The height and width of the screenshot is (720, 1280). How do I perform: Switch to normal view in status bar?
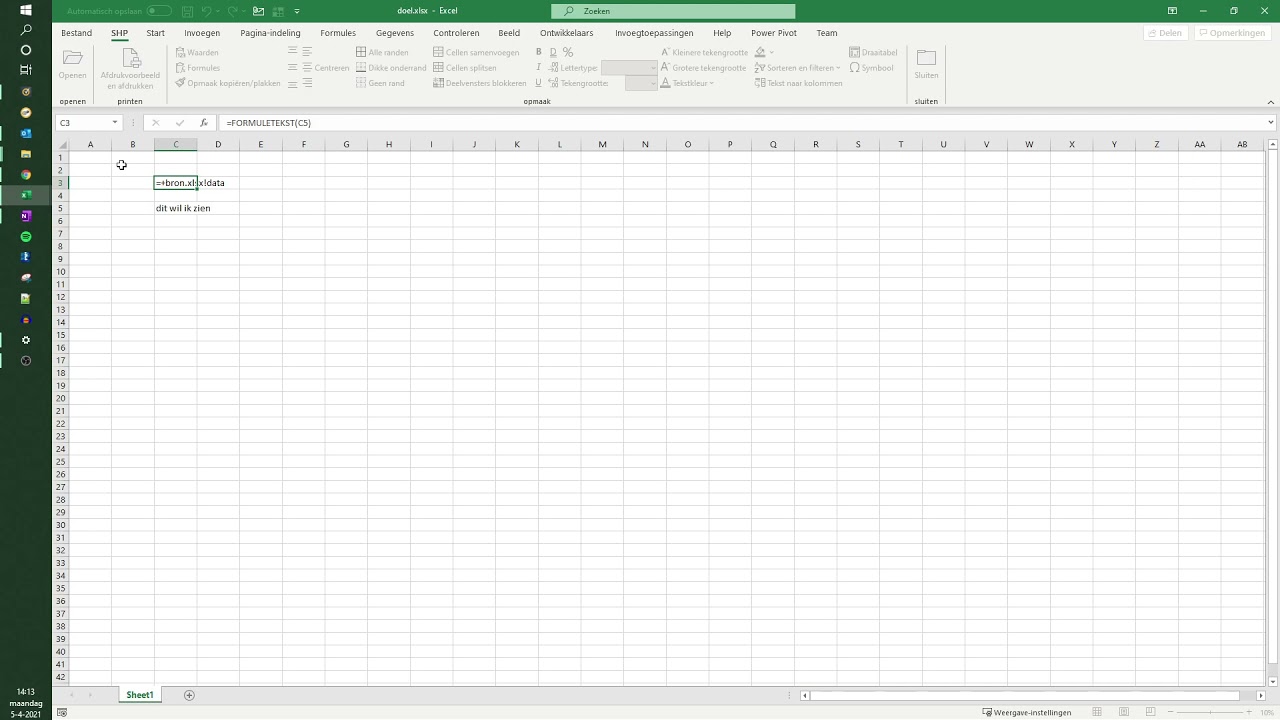click(1097, 712)
